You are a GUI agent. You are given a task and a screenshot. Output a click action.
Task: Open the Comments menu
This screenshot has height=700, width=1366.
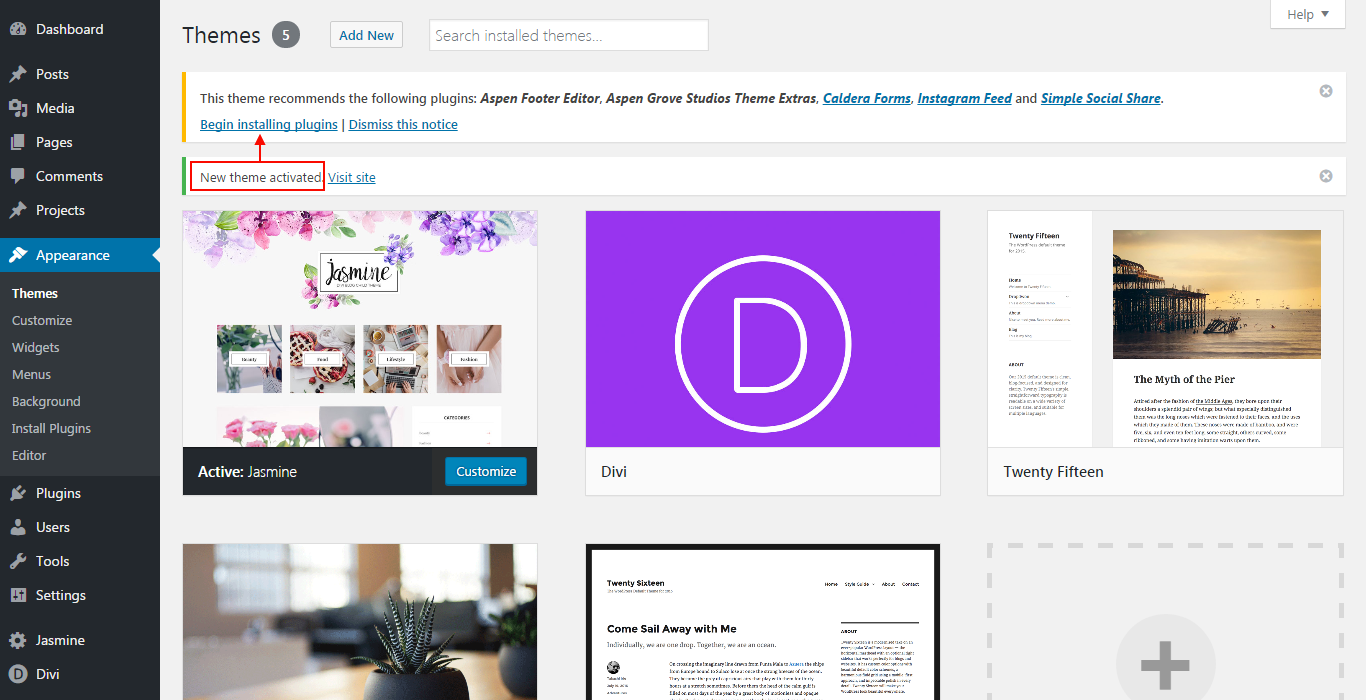(80, 176)
